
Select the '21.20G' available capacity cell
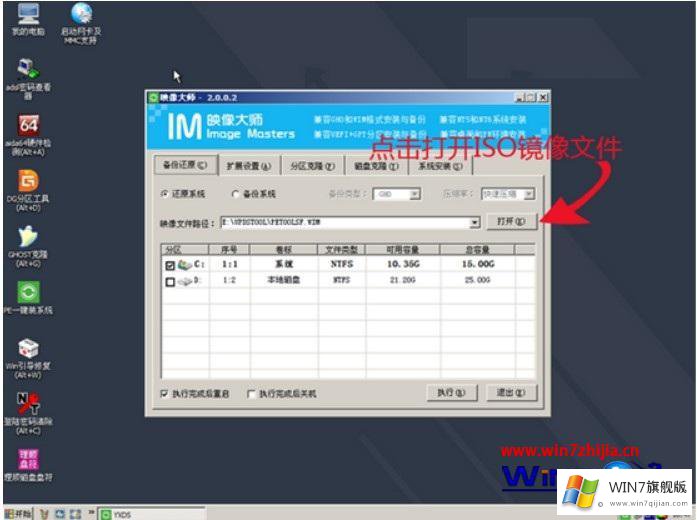403,280
